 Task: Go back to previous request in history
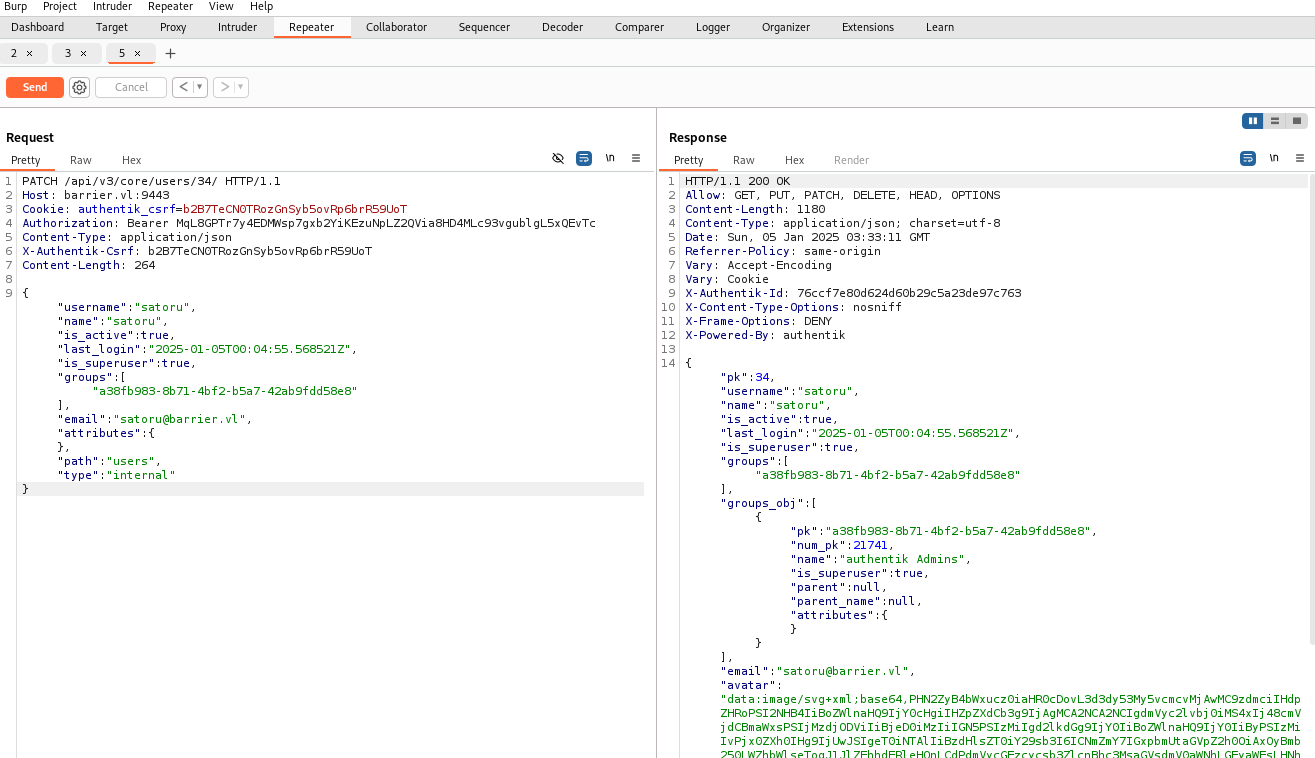coord(183,87)
